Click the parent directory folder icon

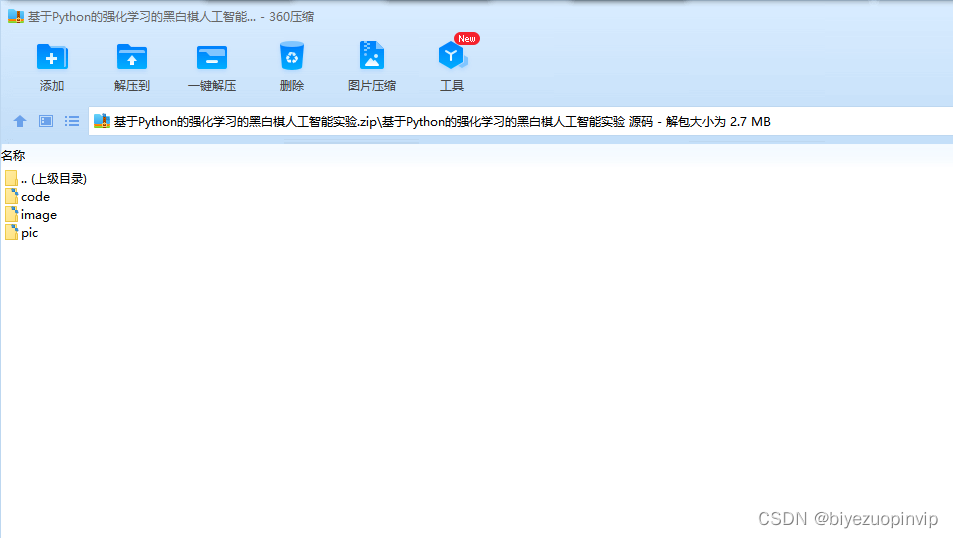12,178
